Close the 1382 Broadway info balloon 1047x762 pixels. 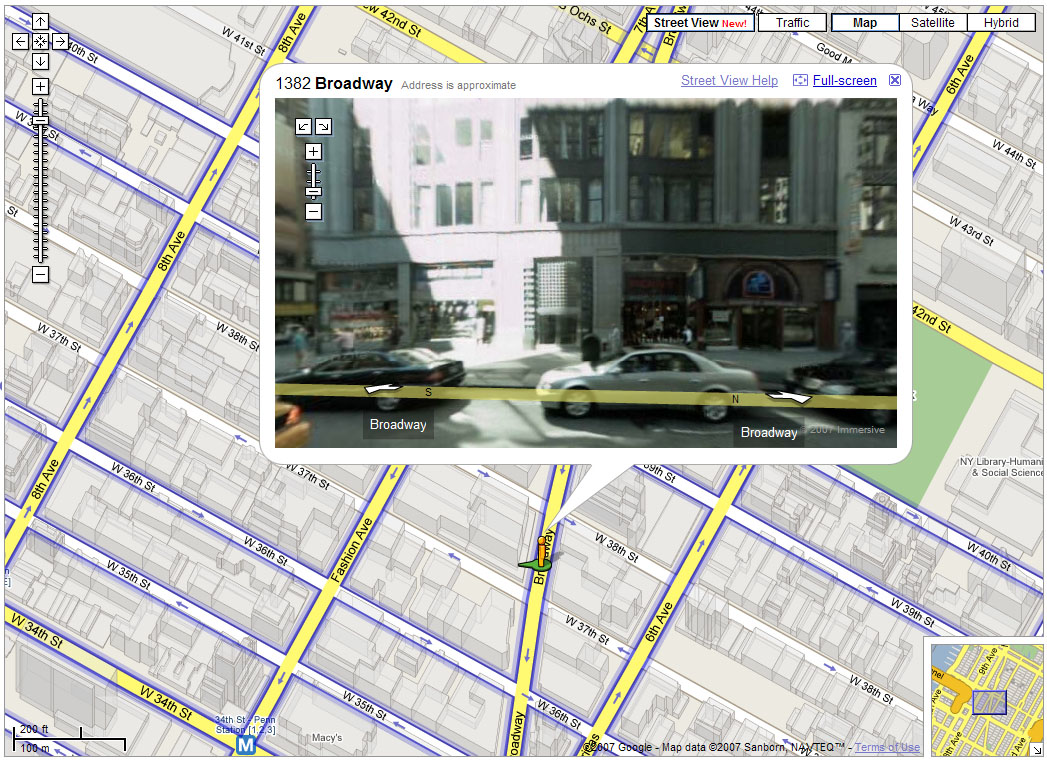(x=895, y=79)
